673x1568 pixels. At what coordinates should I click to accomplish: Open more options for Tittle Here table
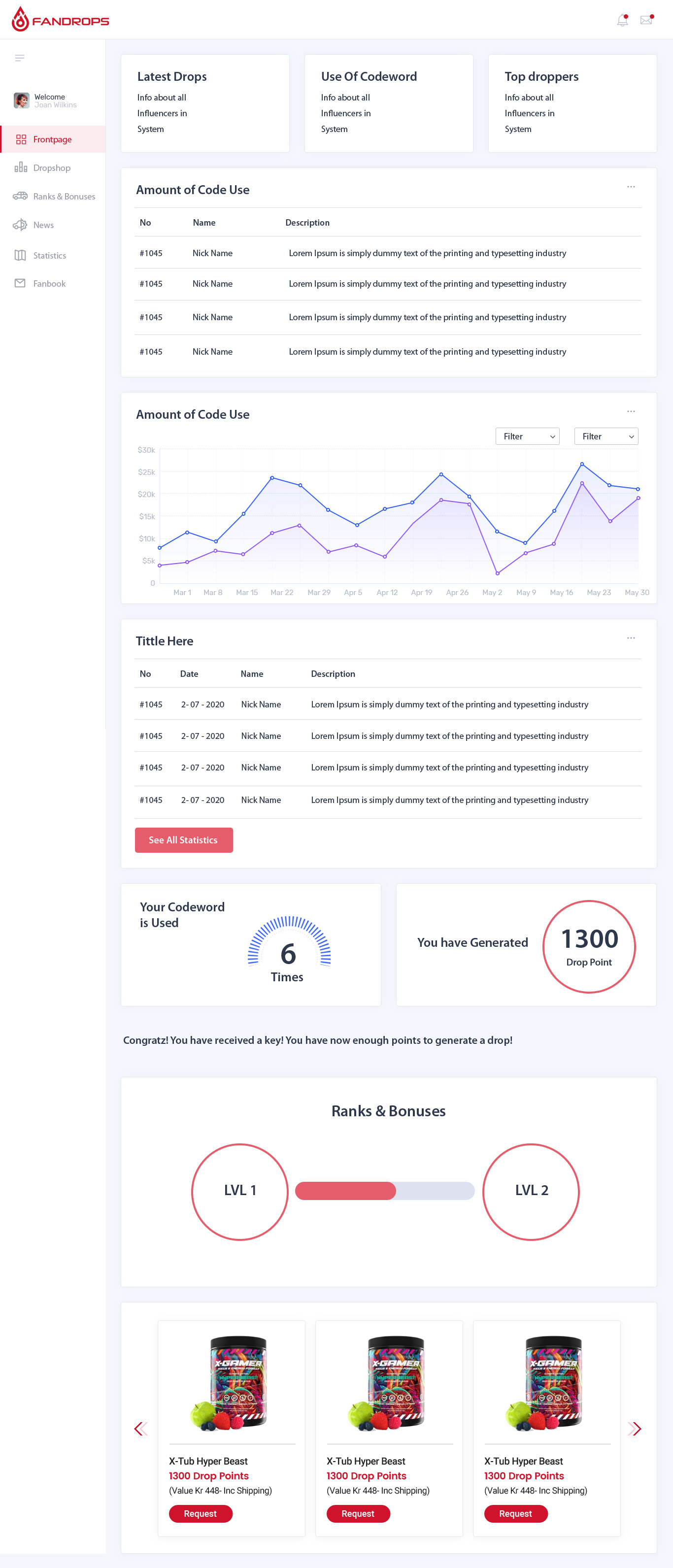[x=631, y=638]
